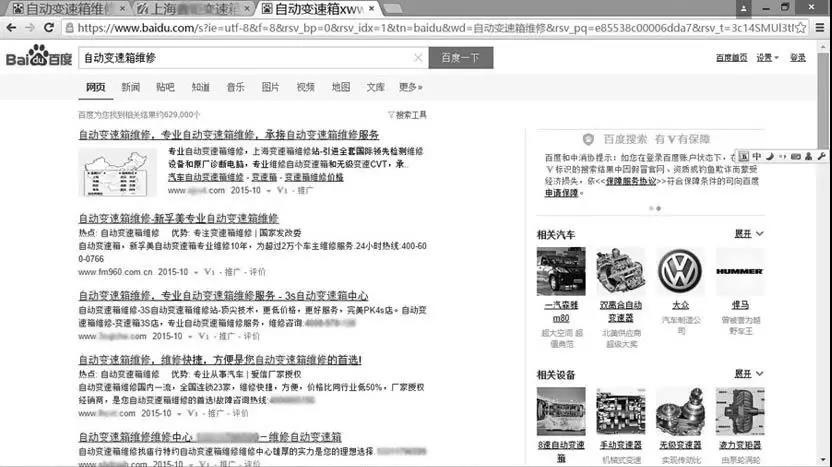Image resolution: width=832 pixels, height=467 pixels.
Task: Click the IME user account icon
Action: coord(809,156)
